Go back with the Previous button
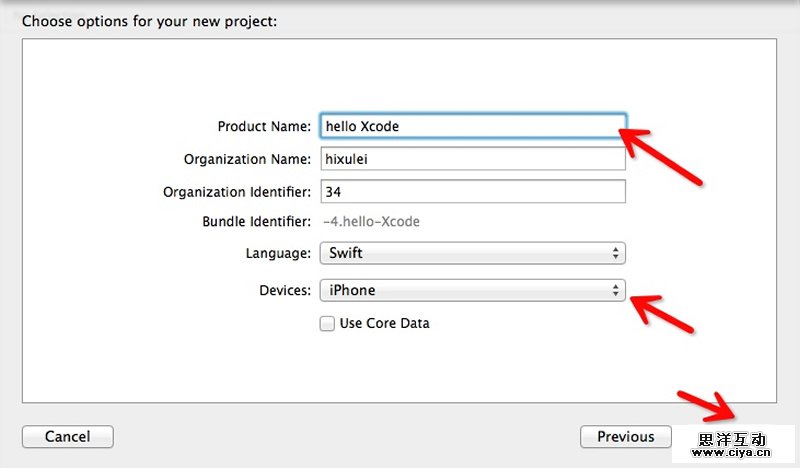The width and height of the screenshot is (800, 468). coord(625,436)
